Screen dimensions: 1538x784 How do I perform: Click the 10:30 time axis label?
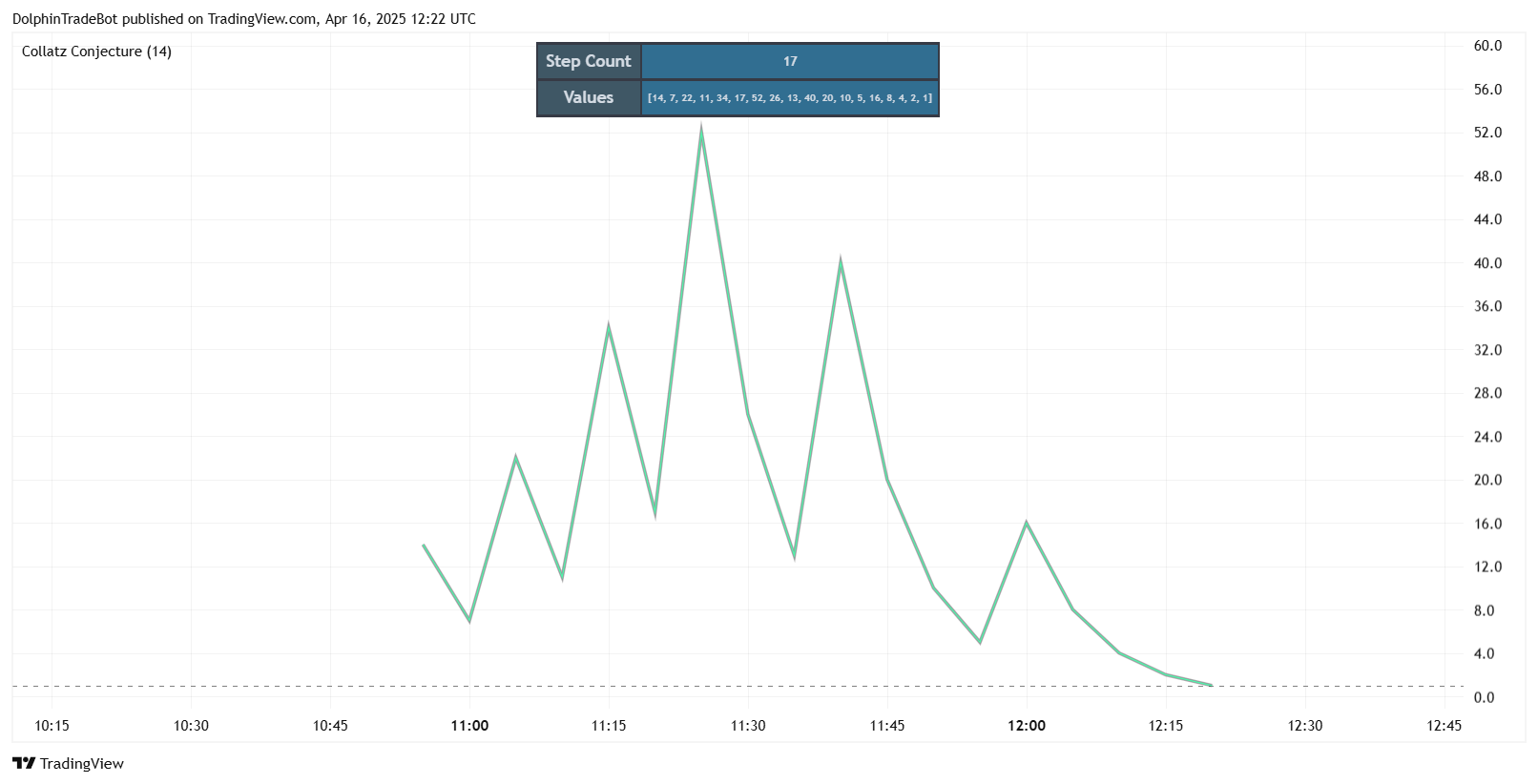tap(191, 726)
